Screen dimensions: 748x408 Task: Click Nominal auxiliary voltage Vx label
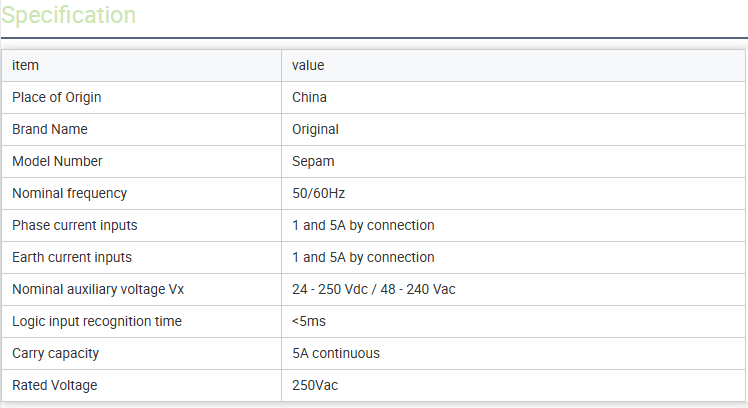coord(98,289)
